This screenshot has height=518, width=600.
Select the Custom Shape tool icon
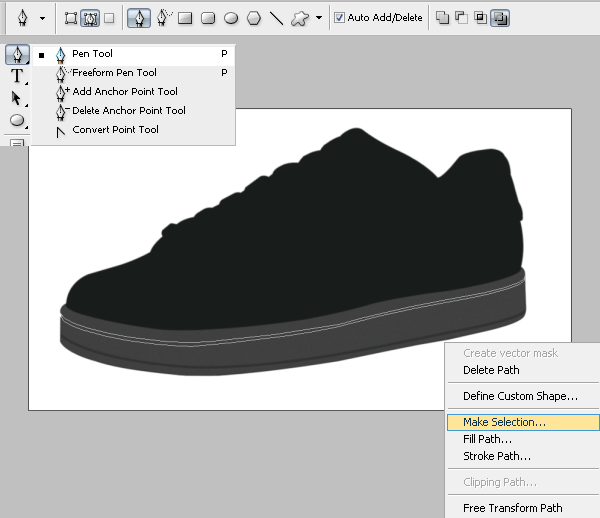pyautogui.click(x=299, y=18)
